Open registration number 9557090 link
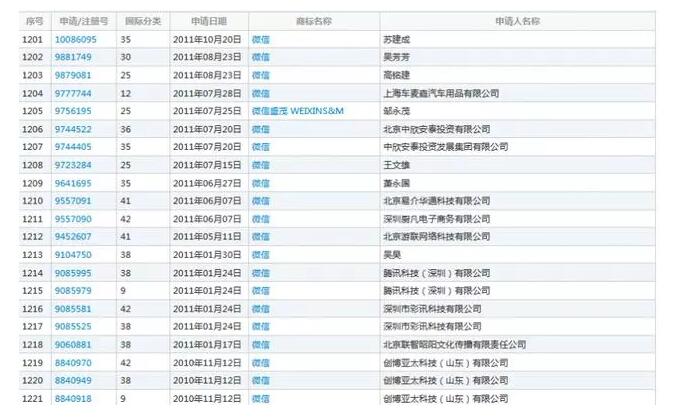This screenshot has height=420, width=674. [x=73, y=219]
